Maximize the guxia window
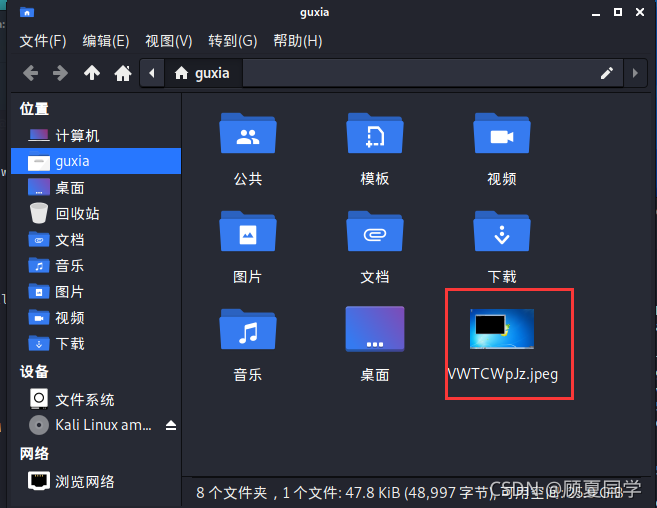657x508 pixels. (618, 12)
